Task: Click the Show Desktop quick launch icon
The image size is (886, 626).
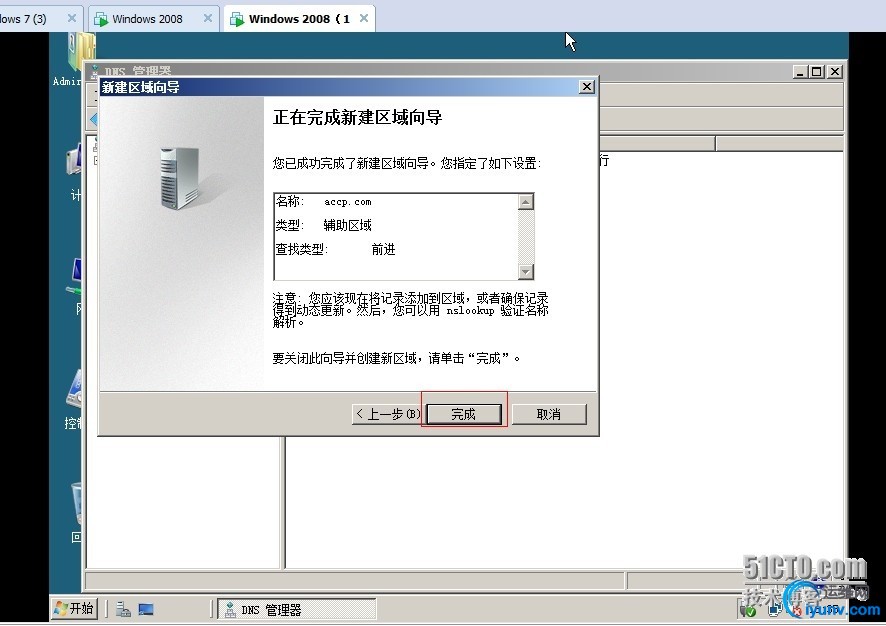Action: click(146, 609)
